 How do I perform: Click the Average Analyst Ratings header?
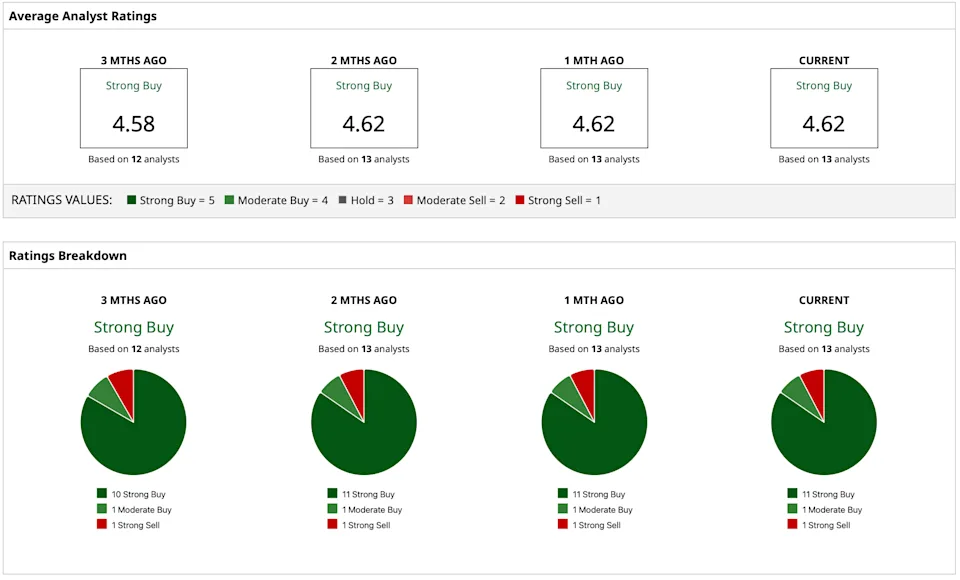coord(83,16)
